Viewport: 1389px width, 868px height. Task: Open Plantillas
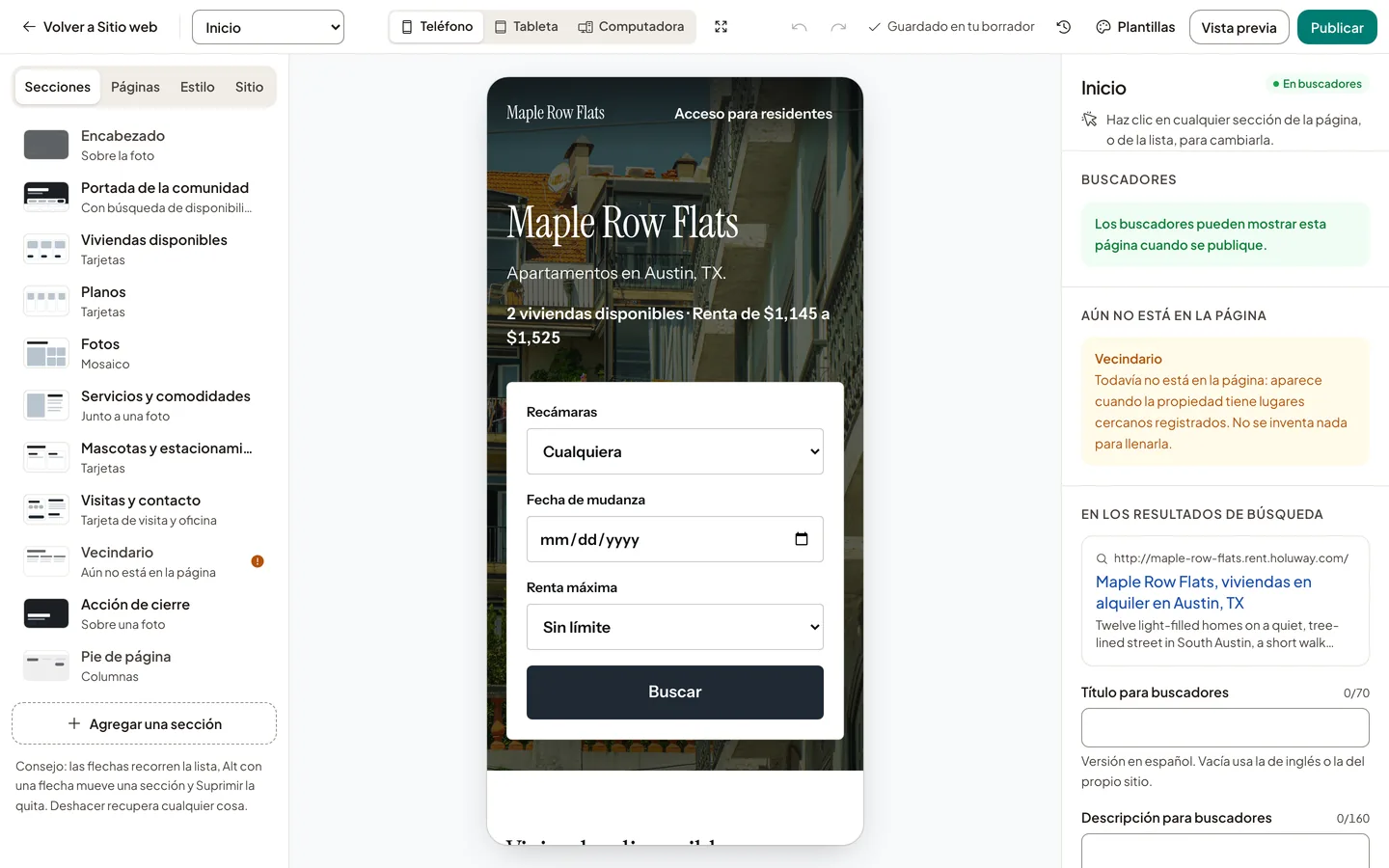click(1136, 27)
